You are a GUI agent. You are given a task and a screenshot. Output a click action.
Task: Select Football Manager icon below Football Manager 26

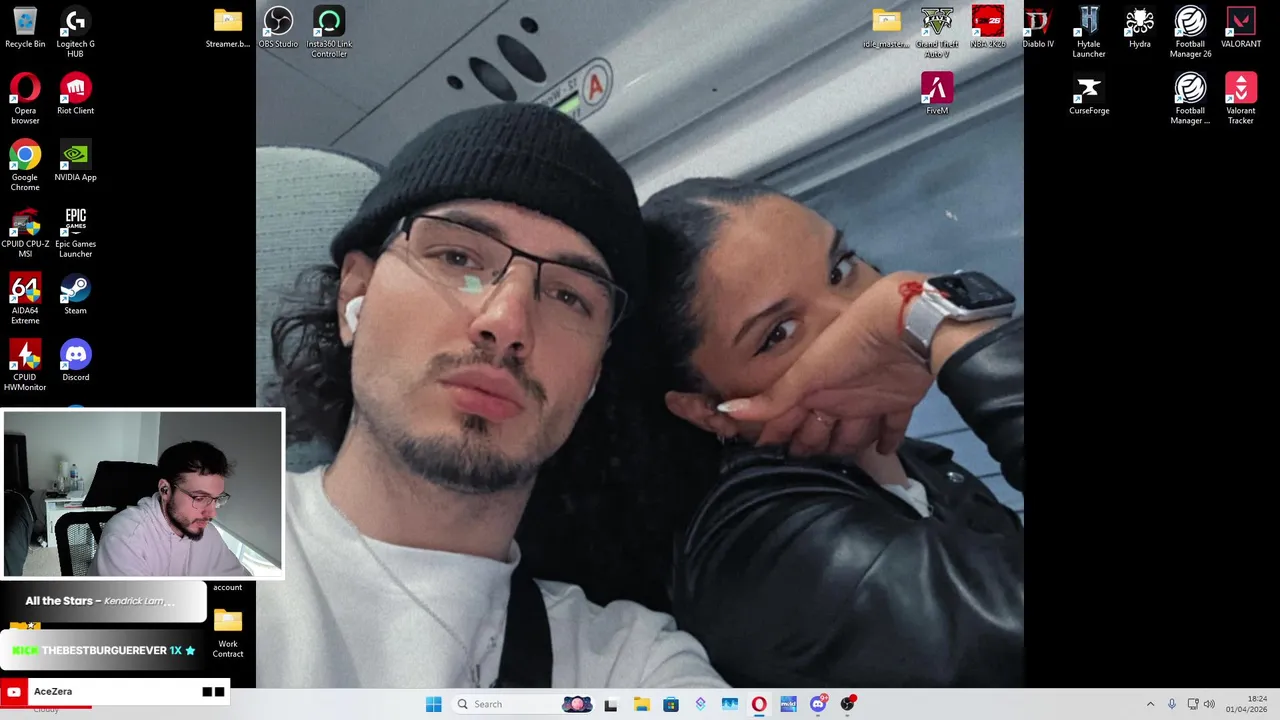pos(1190,99)
